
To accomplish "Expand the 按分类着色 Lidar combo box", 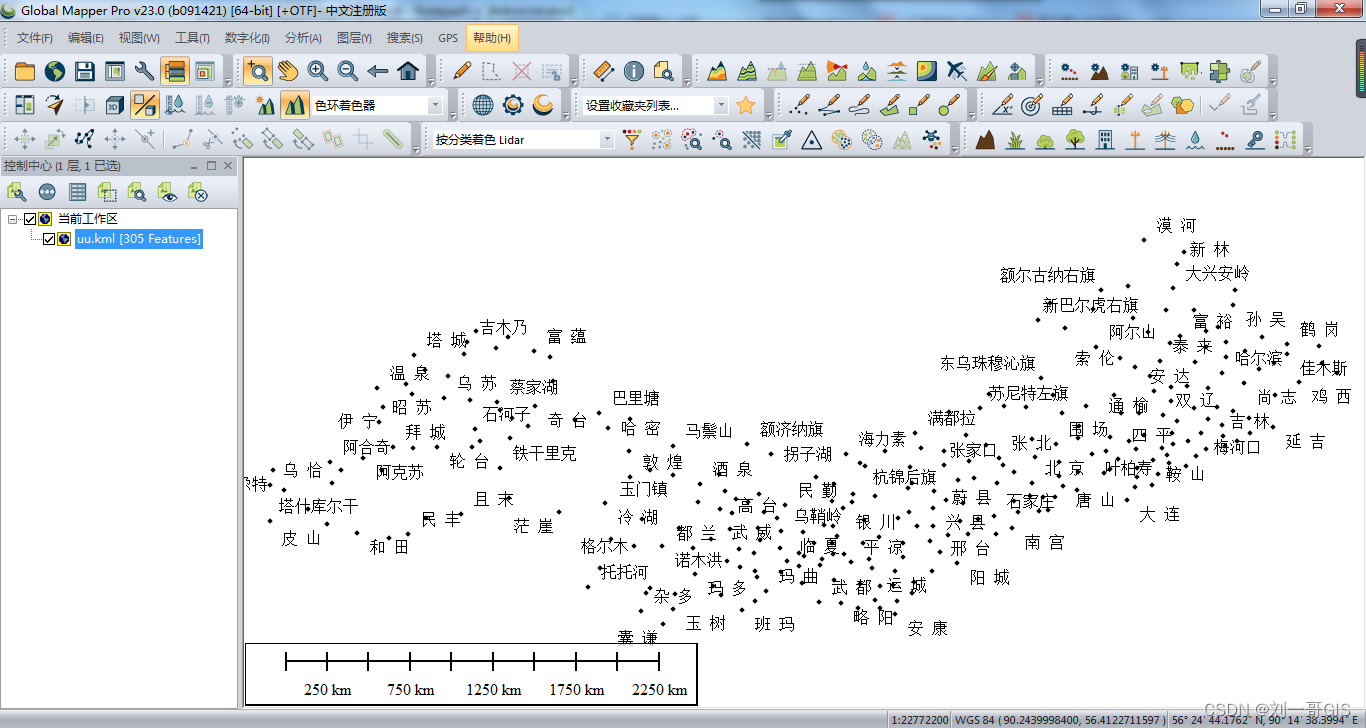I will 523,140.
